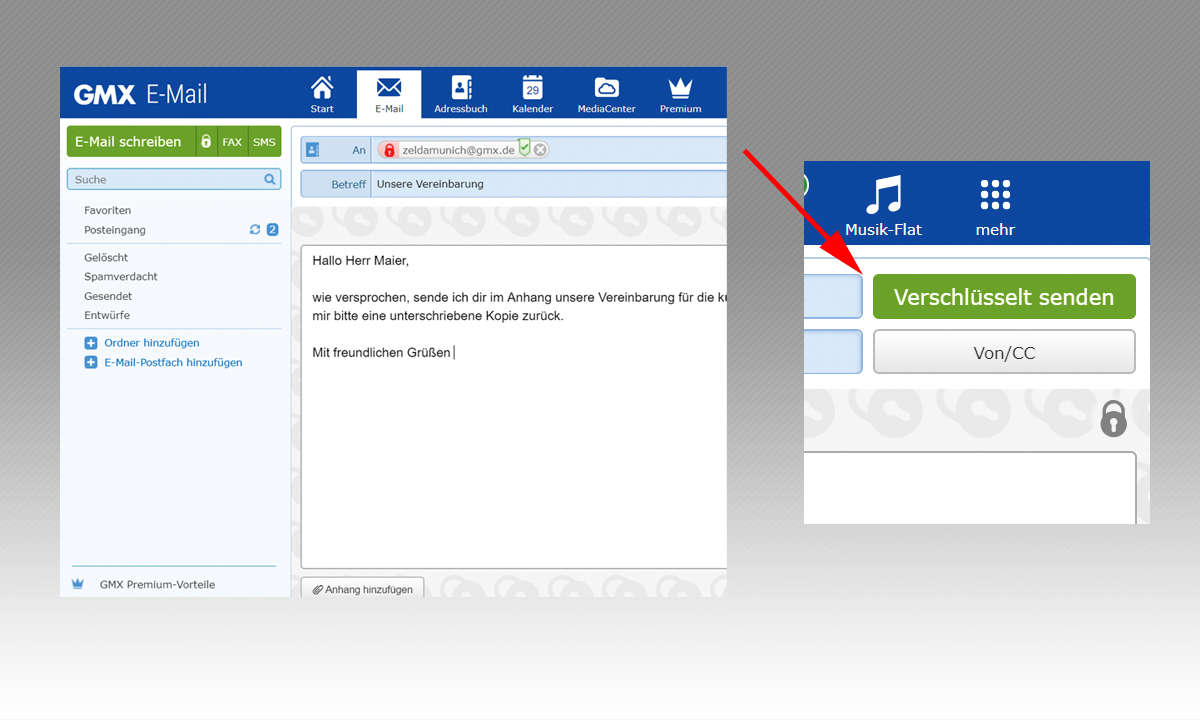Switch to the E-Mail tab
Image resolution: width=1200 pixels, height=720 pixels.
pyautogui.click(x=389, y=94)
